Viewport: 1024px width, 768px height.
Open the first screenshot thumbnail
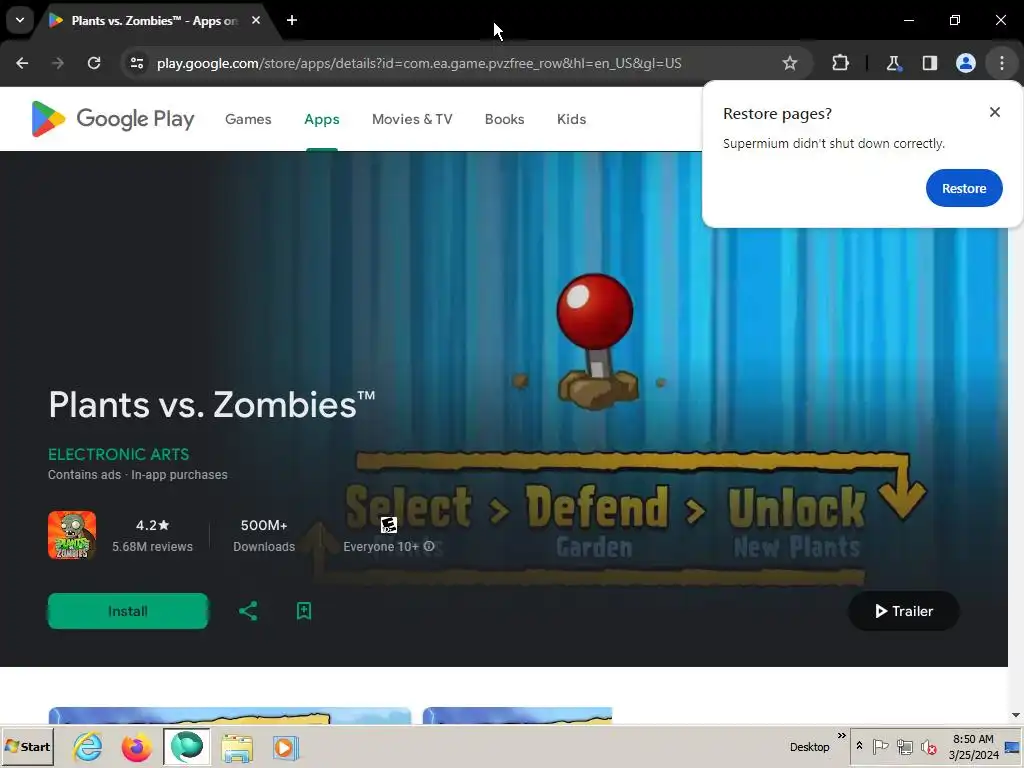[230, 715]
